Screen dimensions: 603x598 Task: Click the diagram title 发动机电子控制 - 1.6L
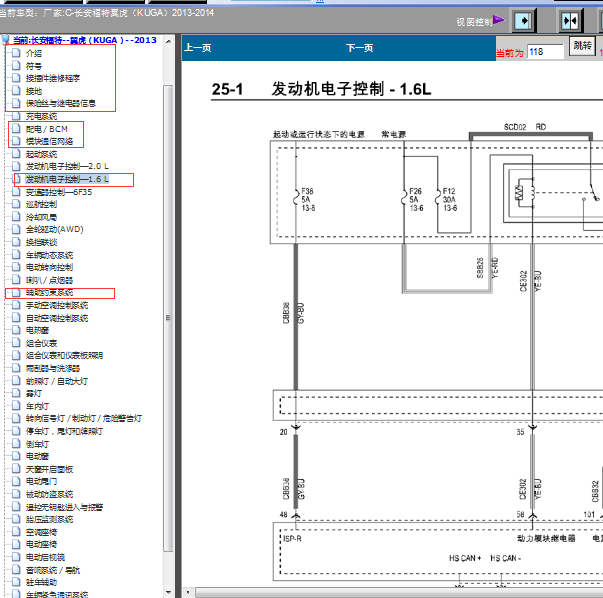[351, 89]
